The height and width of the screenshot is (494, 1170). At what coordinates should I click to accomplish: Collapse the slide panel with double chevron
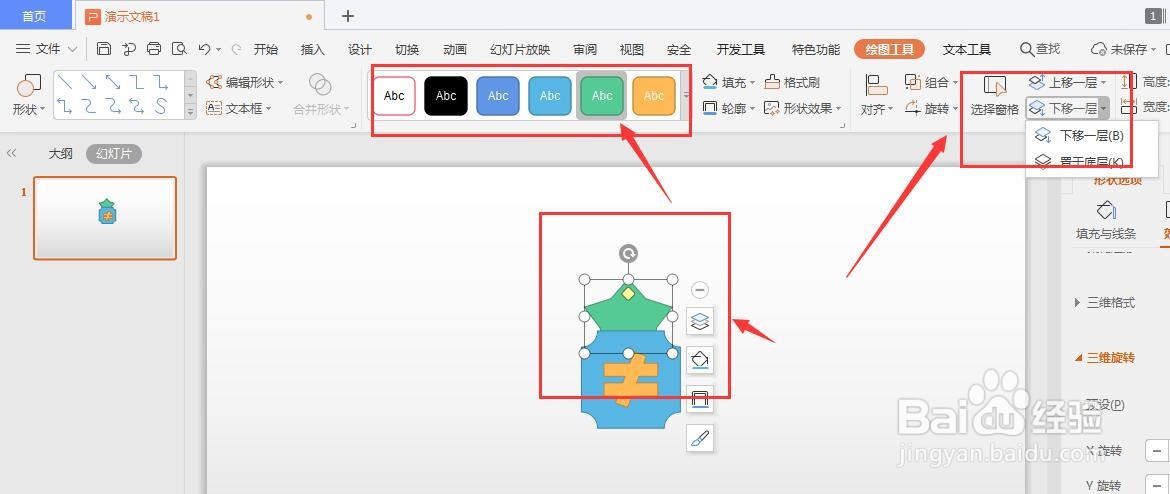coord(11,153)
